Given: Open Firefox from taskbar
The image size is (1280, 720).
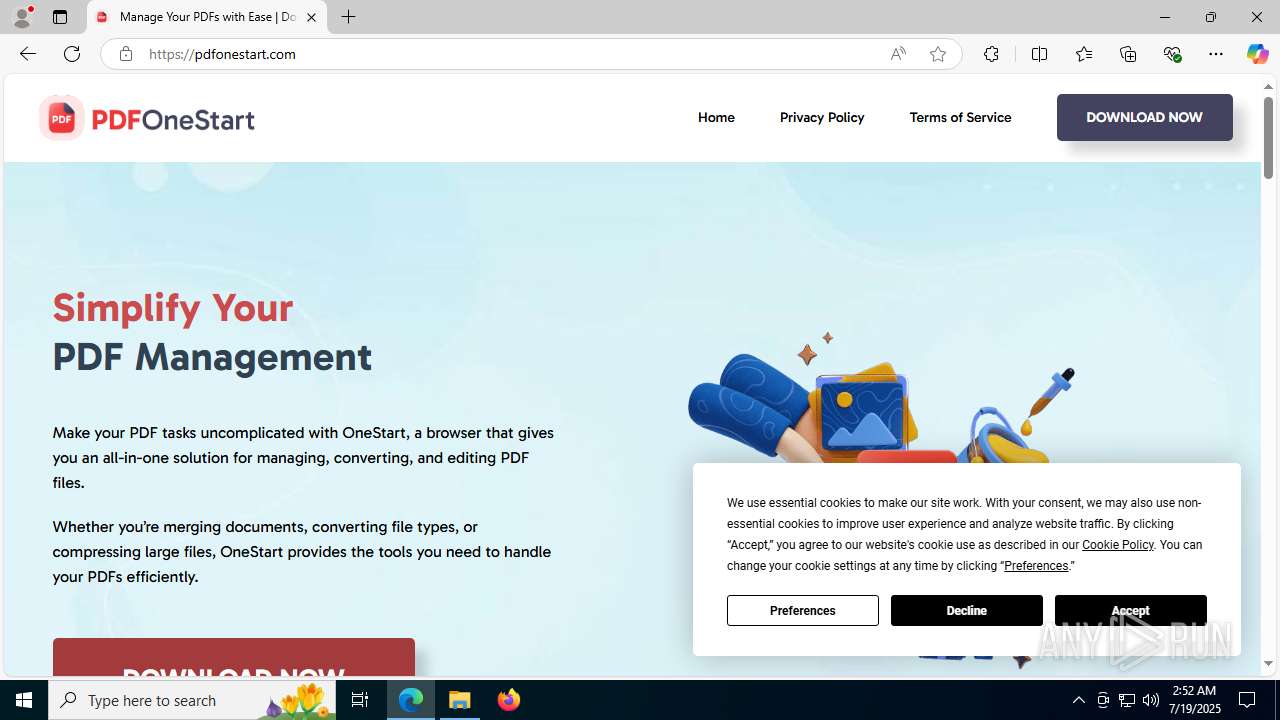Looking at the screenshot, I should [509, 700].
